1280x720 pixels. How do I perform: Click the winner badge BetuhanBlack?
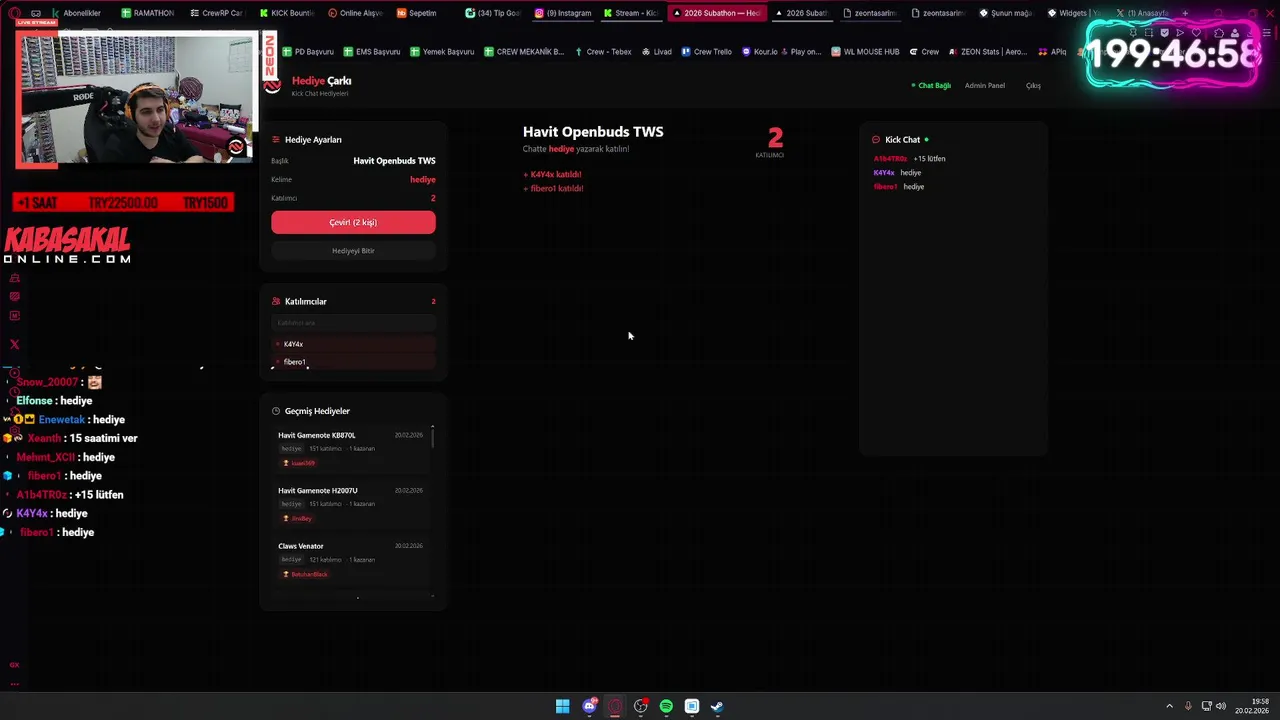305,574
